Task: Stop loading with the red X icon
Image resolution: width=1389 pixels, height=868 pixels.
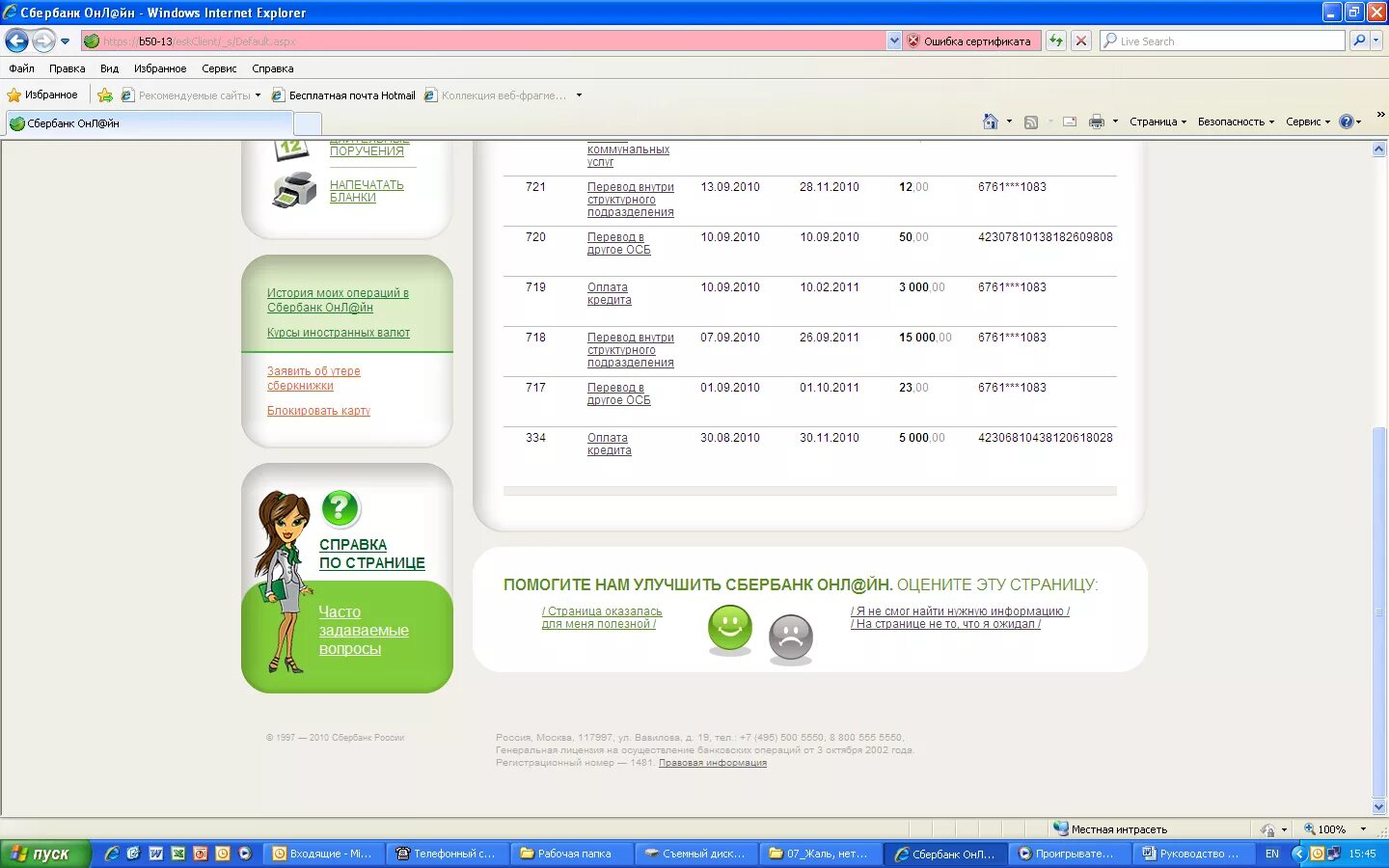Action: point(1081,41)
